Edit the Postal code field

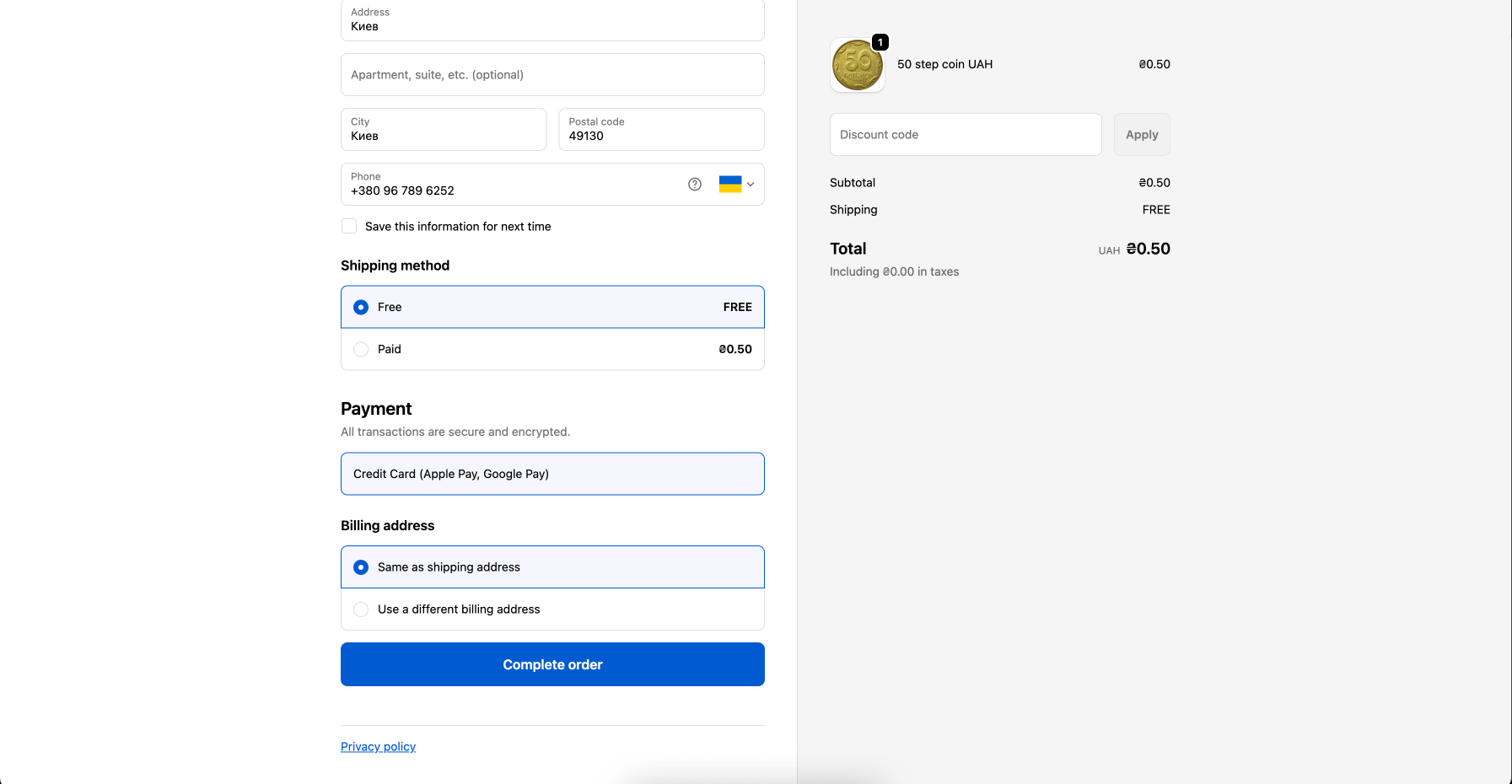tap(660, 130)
